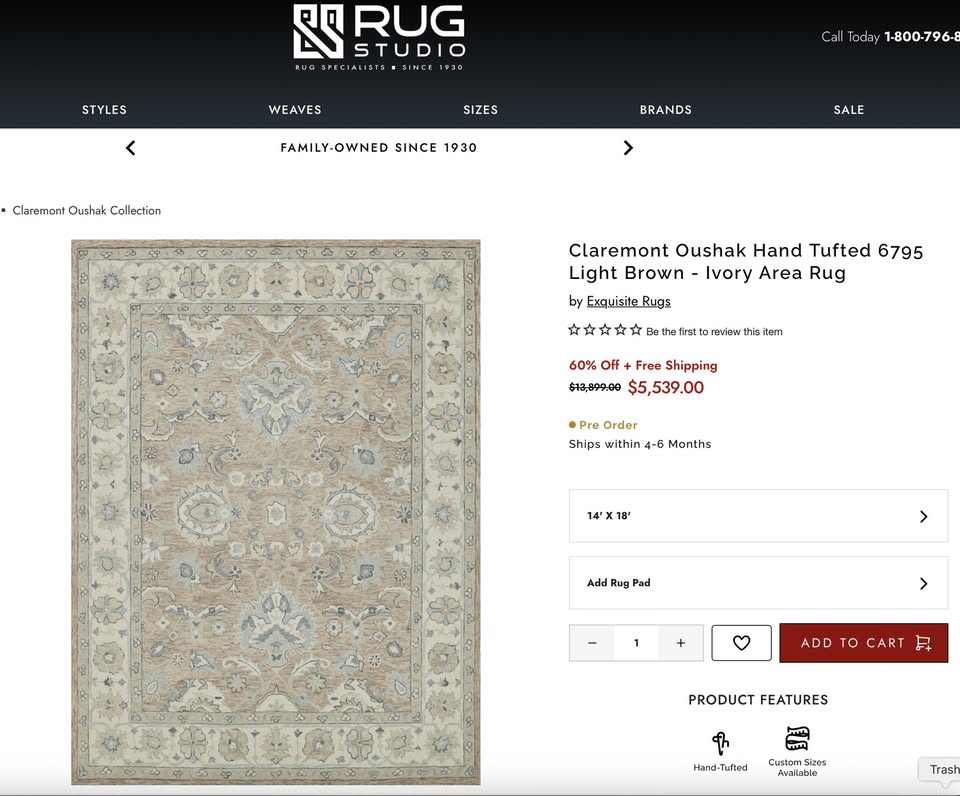Open the Weaves menu
This screenshot has width=960, height=796.
coord(295,110)
